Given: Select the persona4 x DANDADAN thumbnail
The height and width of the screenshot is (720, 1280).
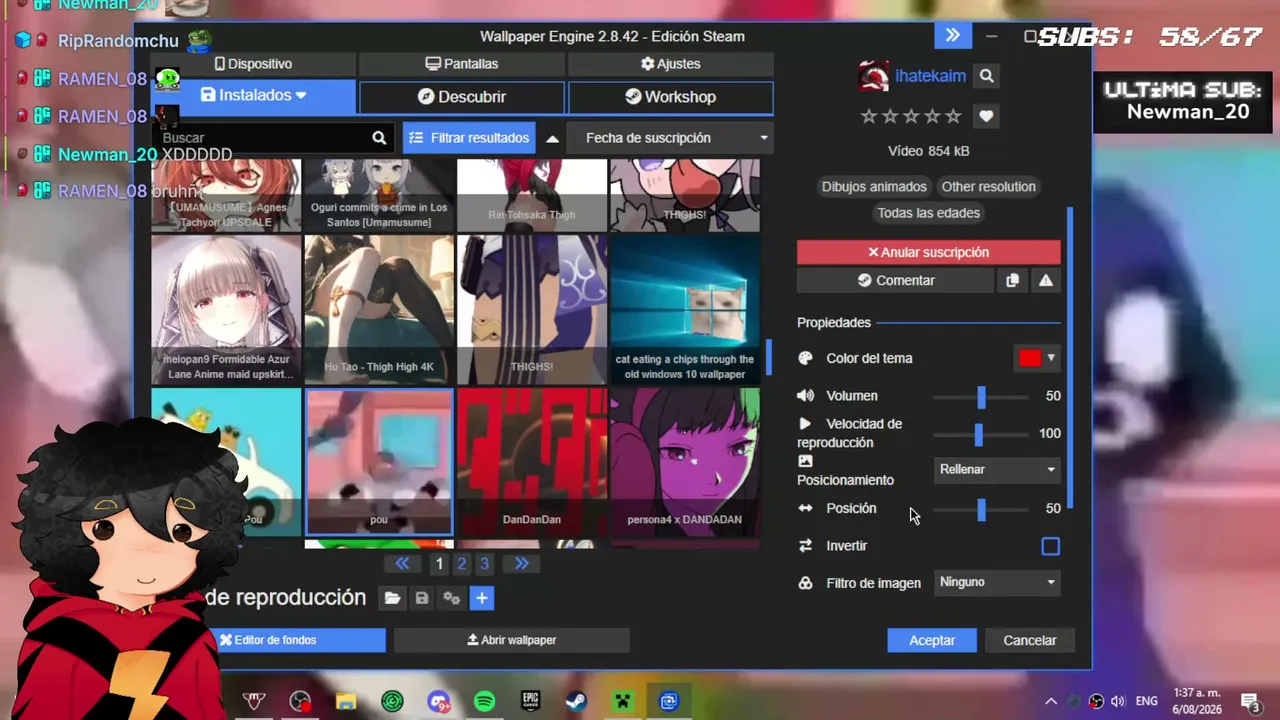Looking at the screenshot, I should tap(685, 462).
